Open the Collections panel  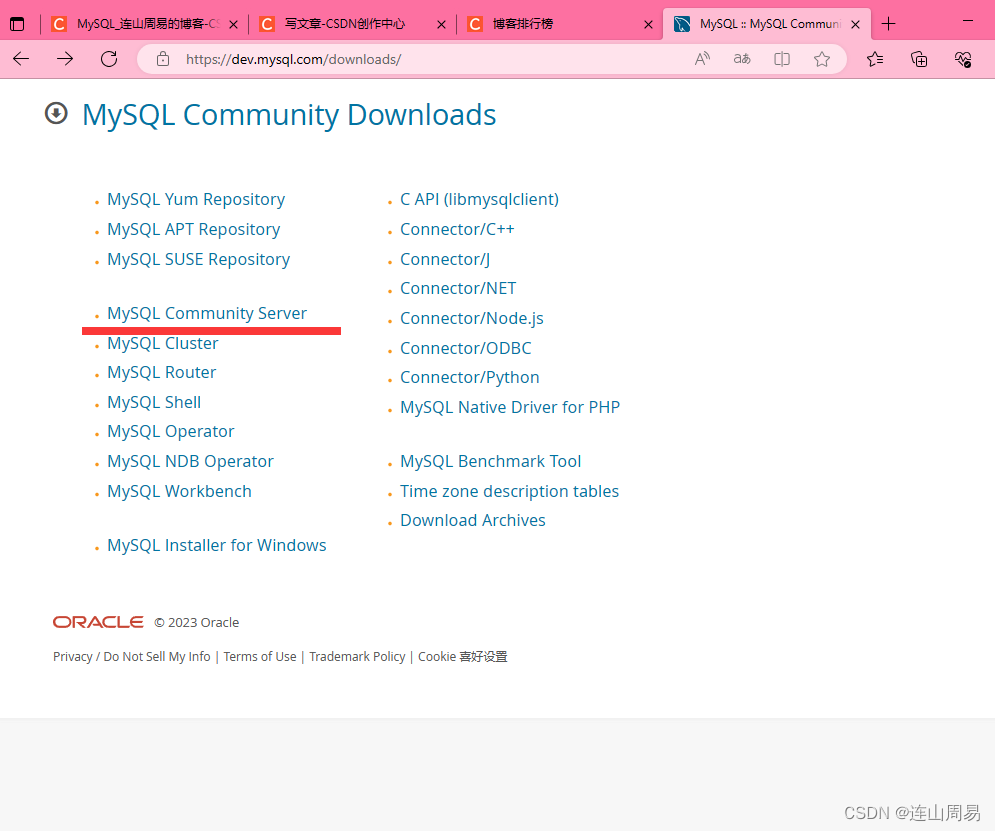pyautogui.click(x=919, y=59)
